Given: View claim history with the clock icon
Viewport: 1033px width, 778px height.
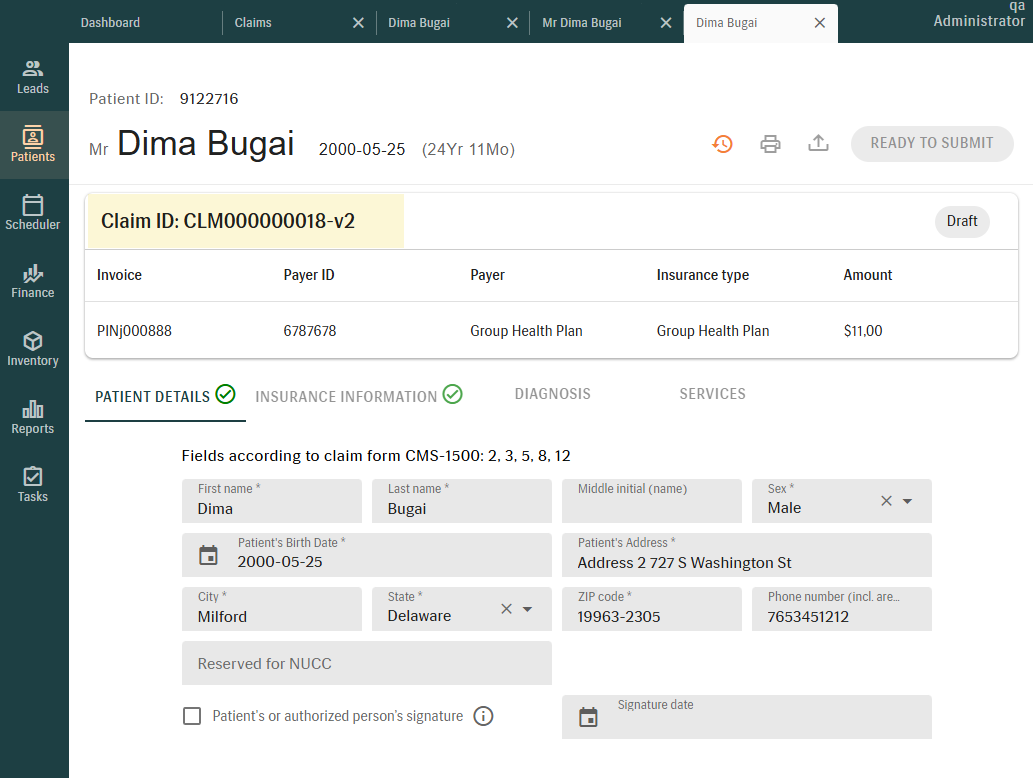Looking at the screenshot, I should 723,144.
